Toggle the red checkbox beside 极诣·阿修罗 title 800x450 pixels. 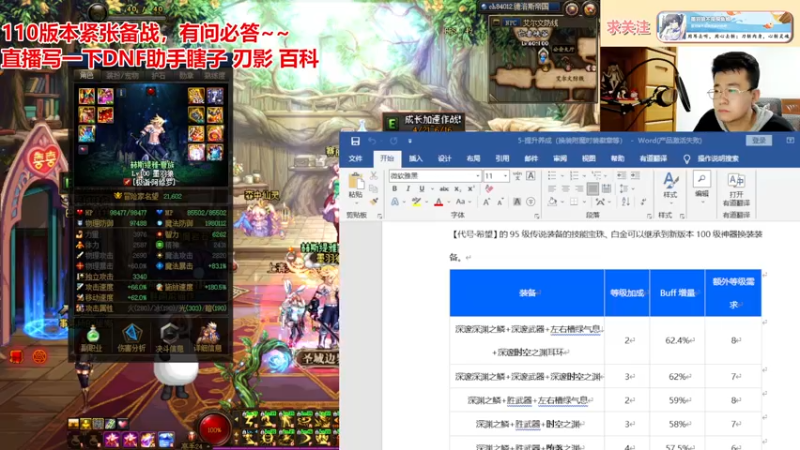(127, 182)
